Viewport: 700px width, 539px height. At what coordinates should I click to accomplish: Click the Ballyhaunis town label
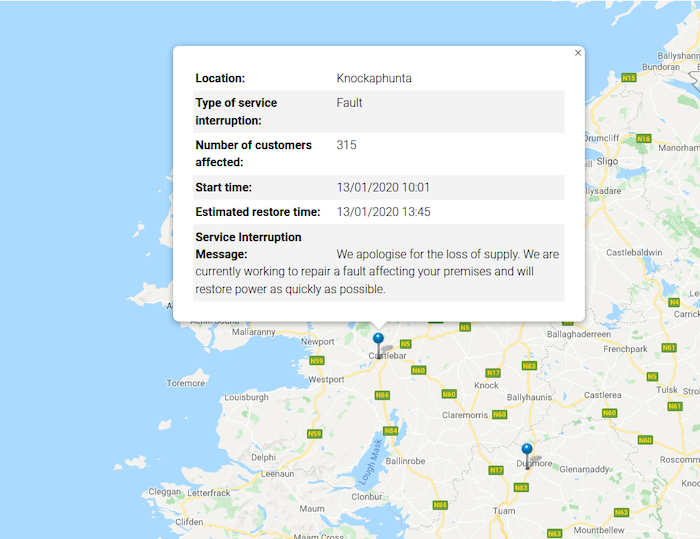(x=531, y=397)
